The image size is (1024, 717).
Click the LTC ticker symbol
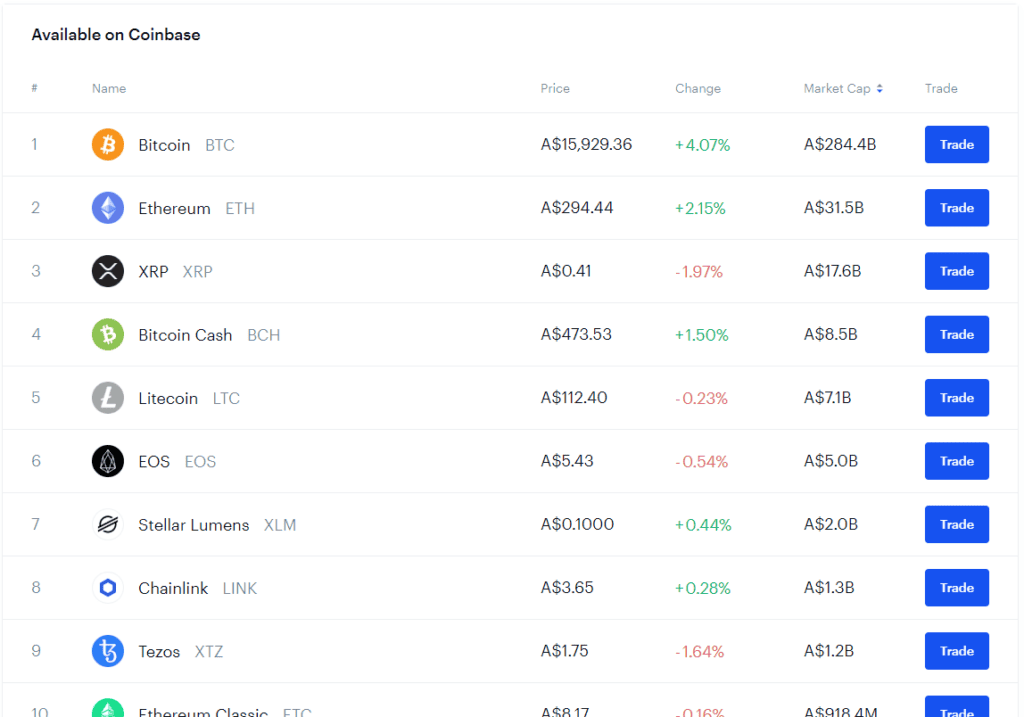pyautogui.click(x=227, y=398)
